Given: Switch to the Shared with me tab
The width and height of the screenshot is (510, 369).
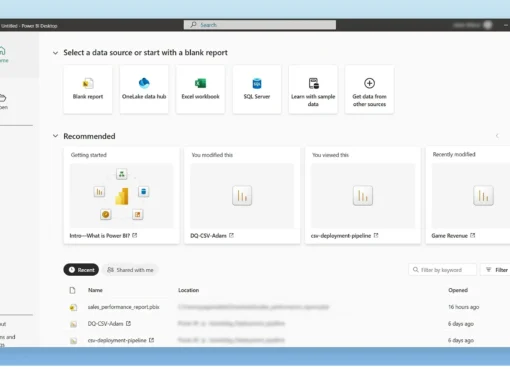Looking at the screenshot, I should (x=130, y=270).
